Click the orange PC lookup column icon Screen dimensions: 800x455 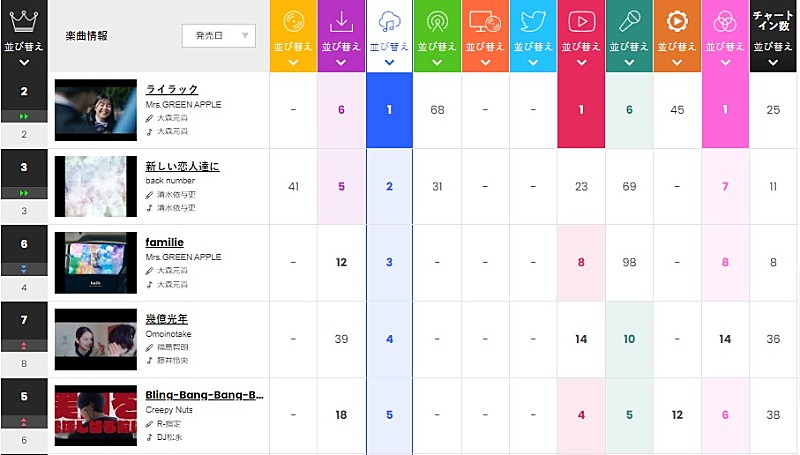[485, 22]
